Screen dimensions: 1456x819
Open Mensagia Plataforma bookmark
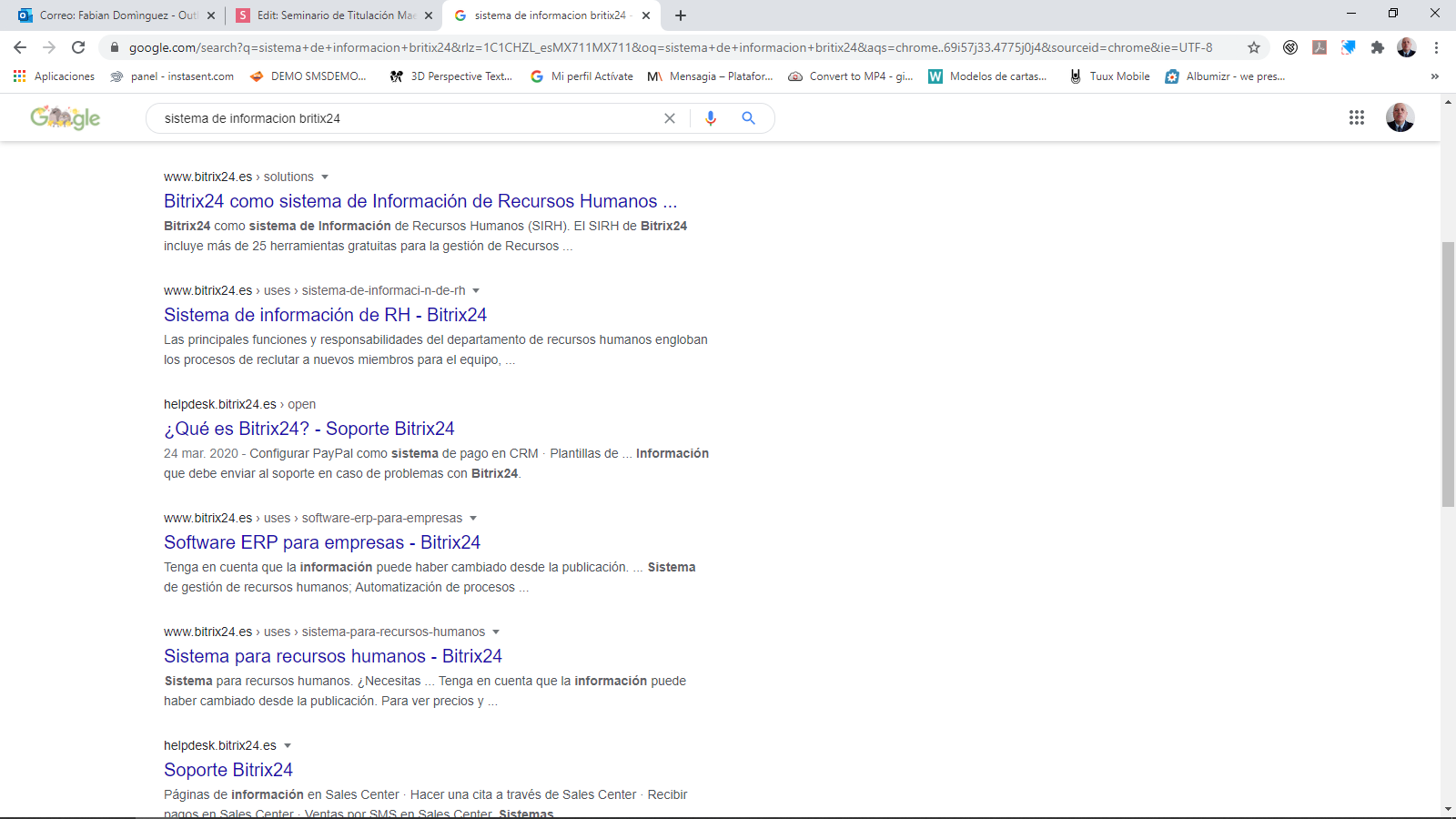pos(710,76)
